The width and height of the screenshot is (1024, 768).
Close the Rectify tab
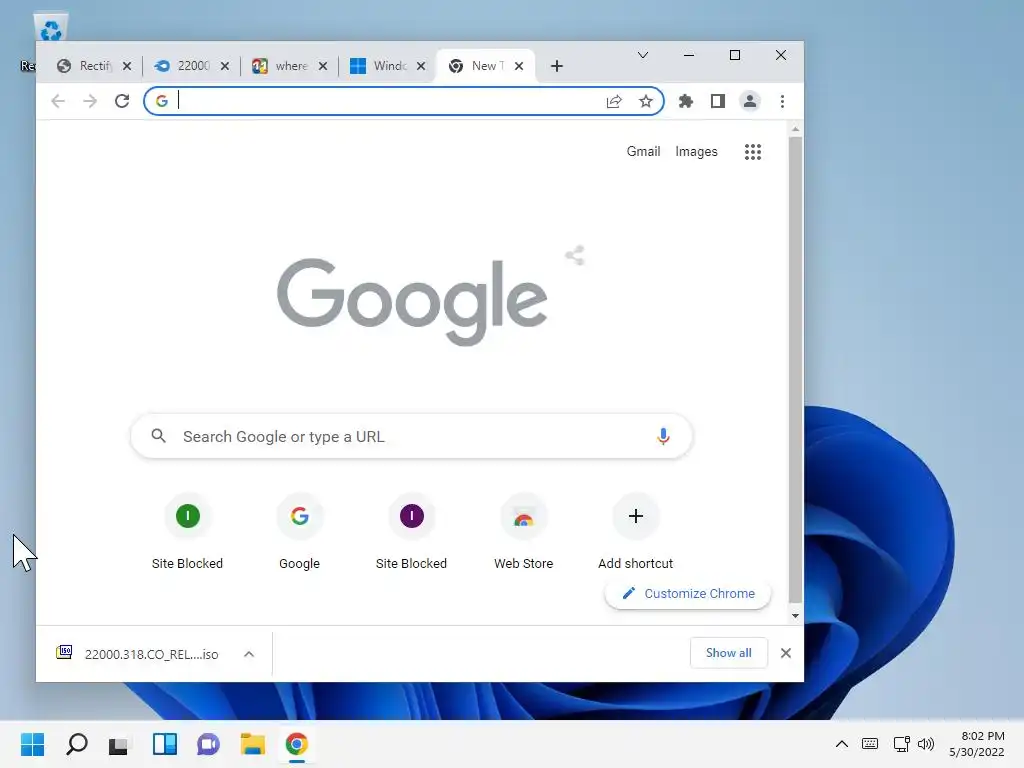click(x=127, y=66)
